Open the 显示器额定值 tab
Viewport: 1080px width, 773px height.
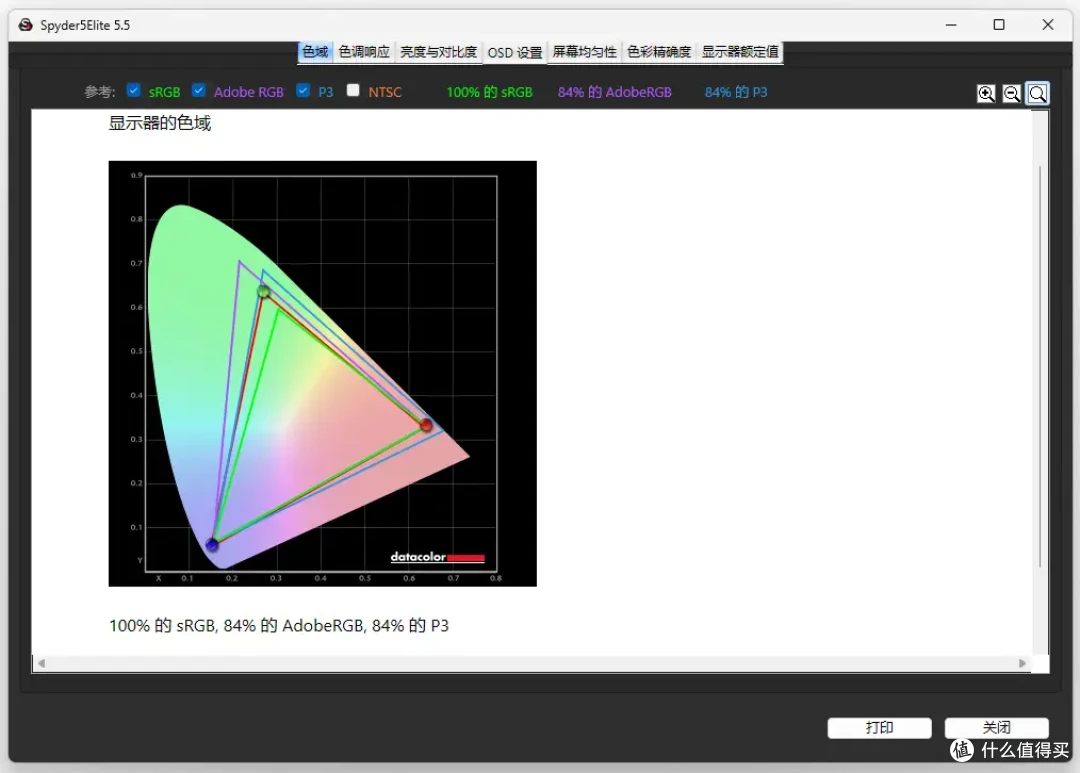740,52
